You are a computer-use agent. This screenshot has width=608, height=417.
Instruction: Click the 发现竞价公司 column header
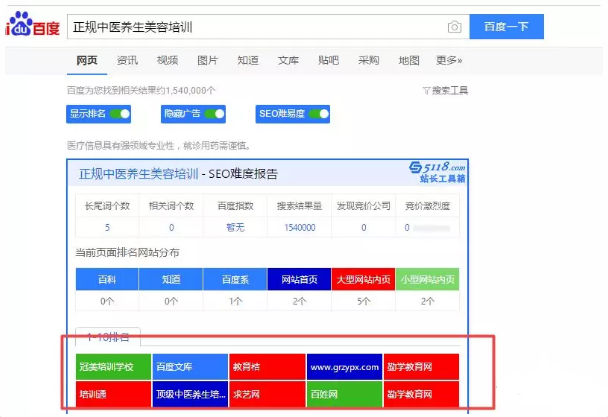364,206
